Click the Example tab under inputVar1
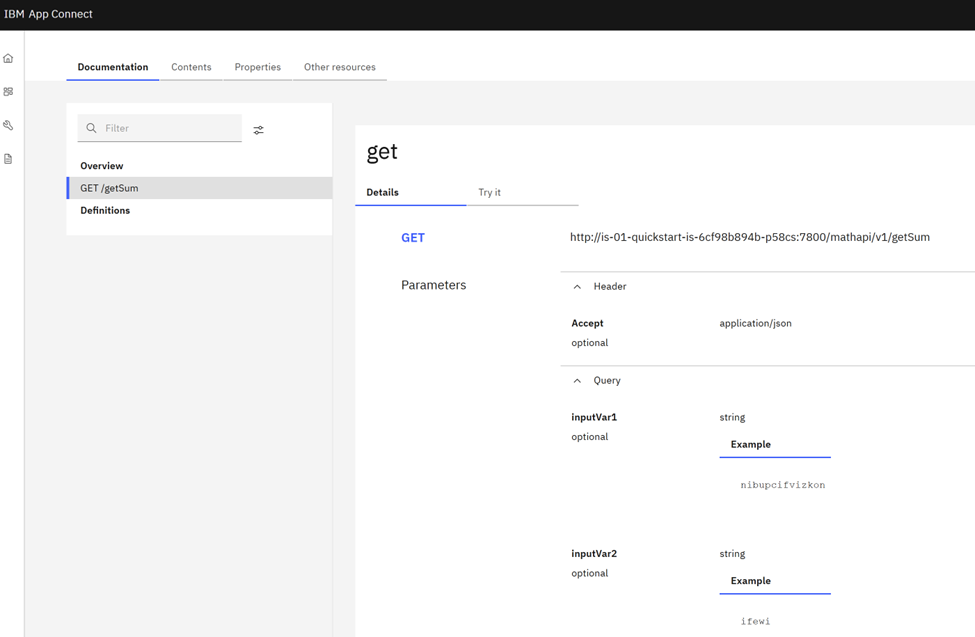The width and height of the screenshot is (975, 637). [x=775, y=444]
